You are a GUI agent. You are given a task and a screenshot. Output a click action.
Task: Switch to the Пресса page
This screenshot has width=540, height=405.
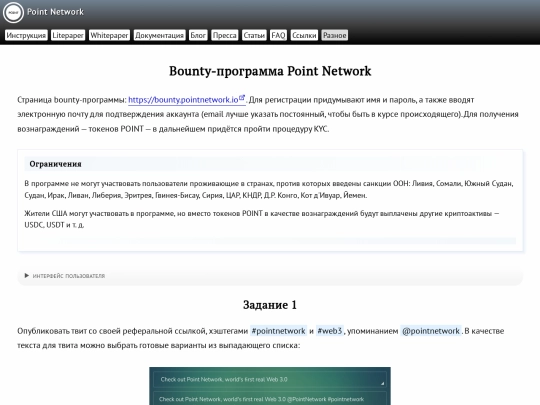pyautogui.click(x=225, y=35)
